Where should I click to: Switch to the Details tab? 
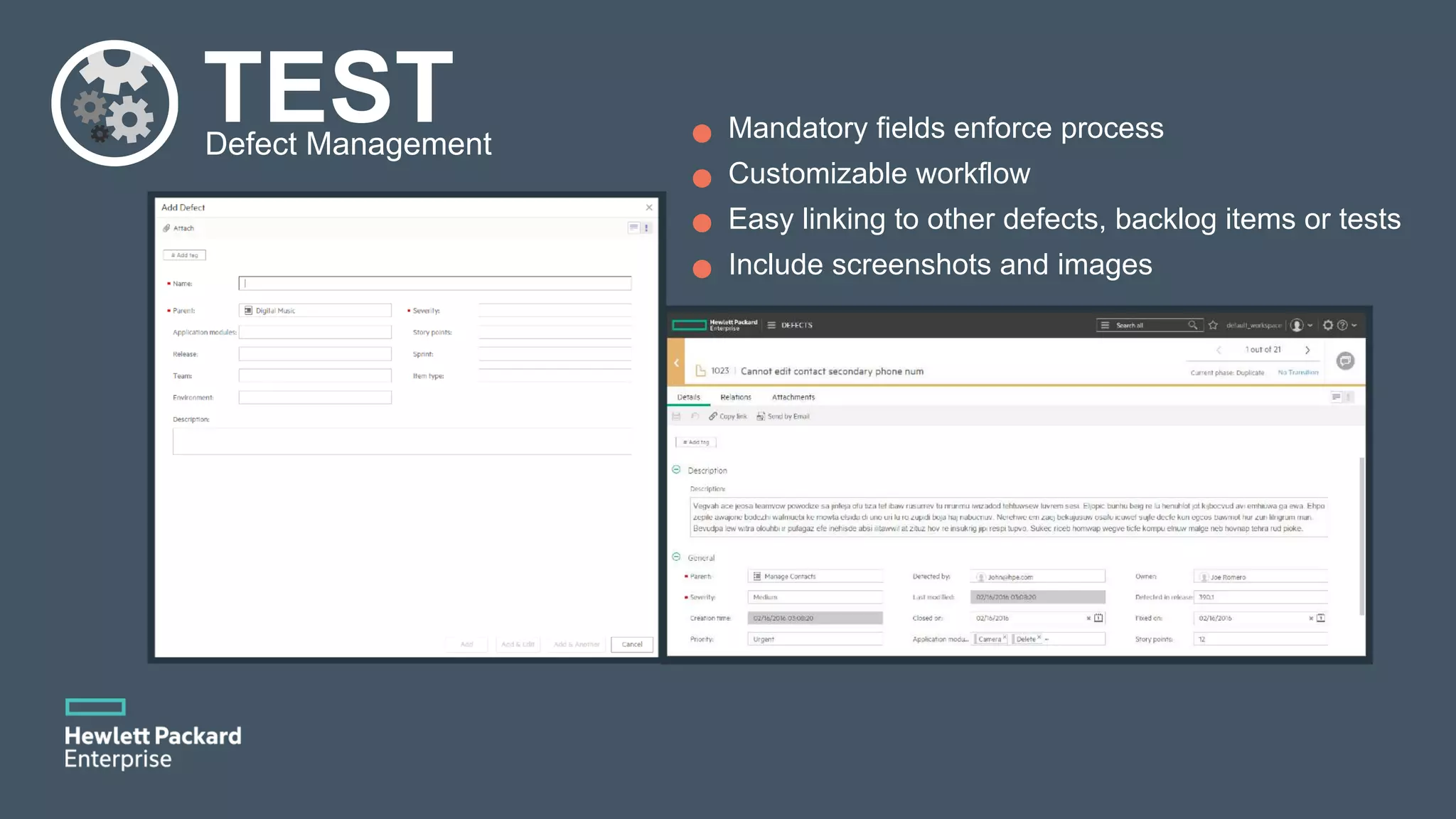[688, 397]
